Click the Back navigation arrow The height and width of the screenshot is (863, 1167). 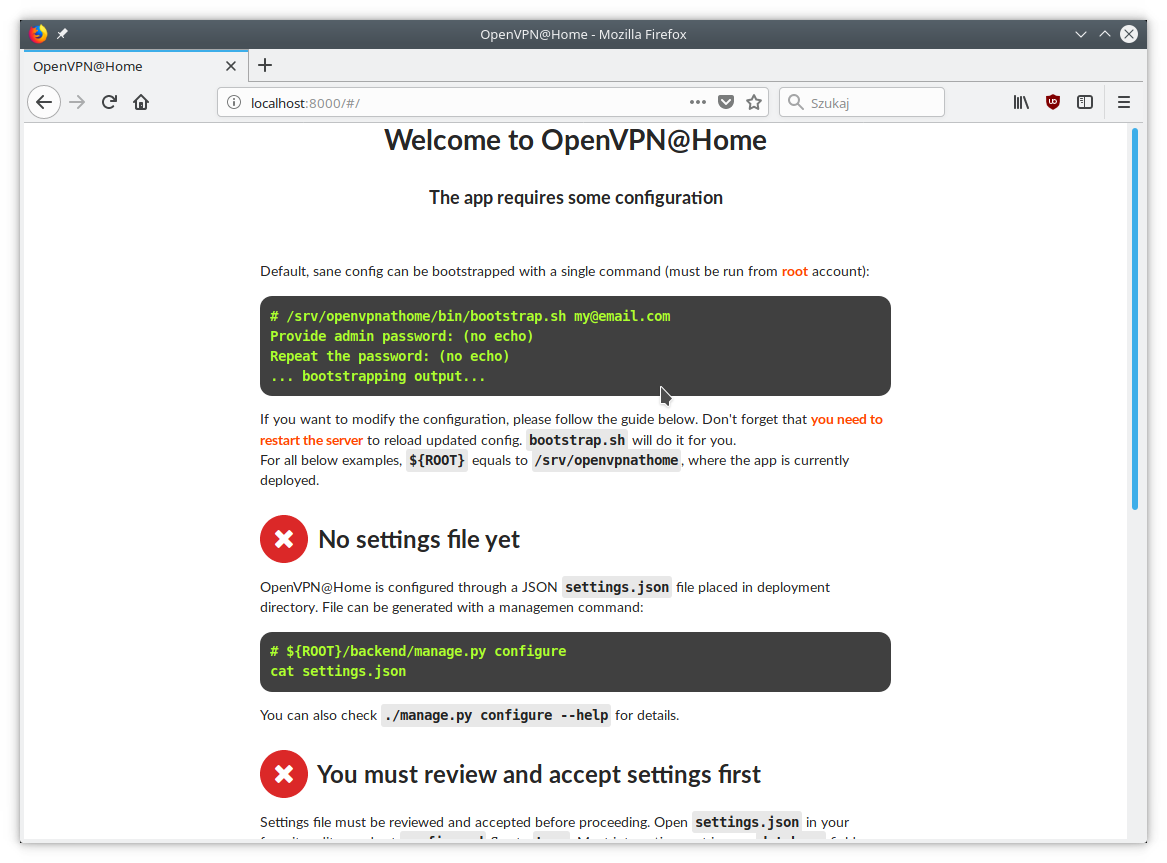[44, 102]
